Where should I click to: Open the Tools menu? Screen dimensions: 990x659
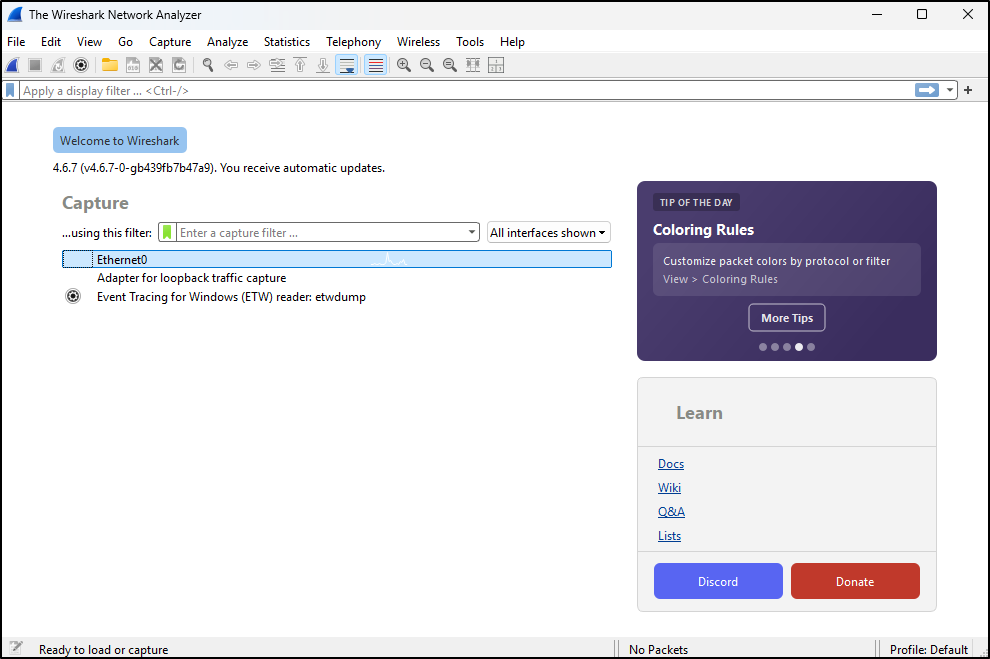click(470, 42)
